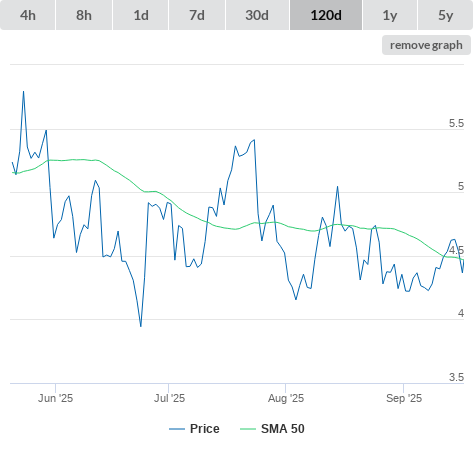This screenshot has width=474, height=455.
Task: Click the 4 y-axis price label
Action: (461, 313)
